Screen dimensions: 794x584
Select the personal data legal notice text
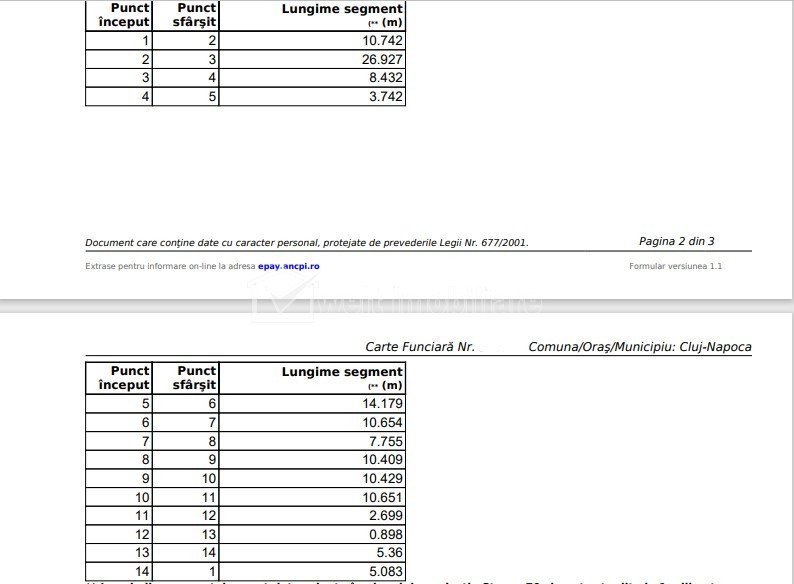(x=306, y=242)
